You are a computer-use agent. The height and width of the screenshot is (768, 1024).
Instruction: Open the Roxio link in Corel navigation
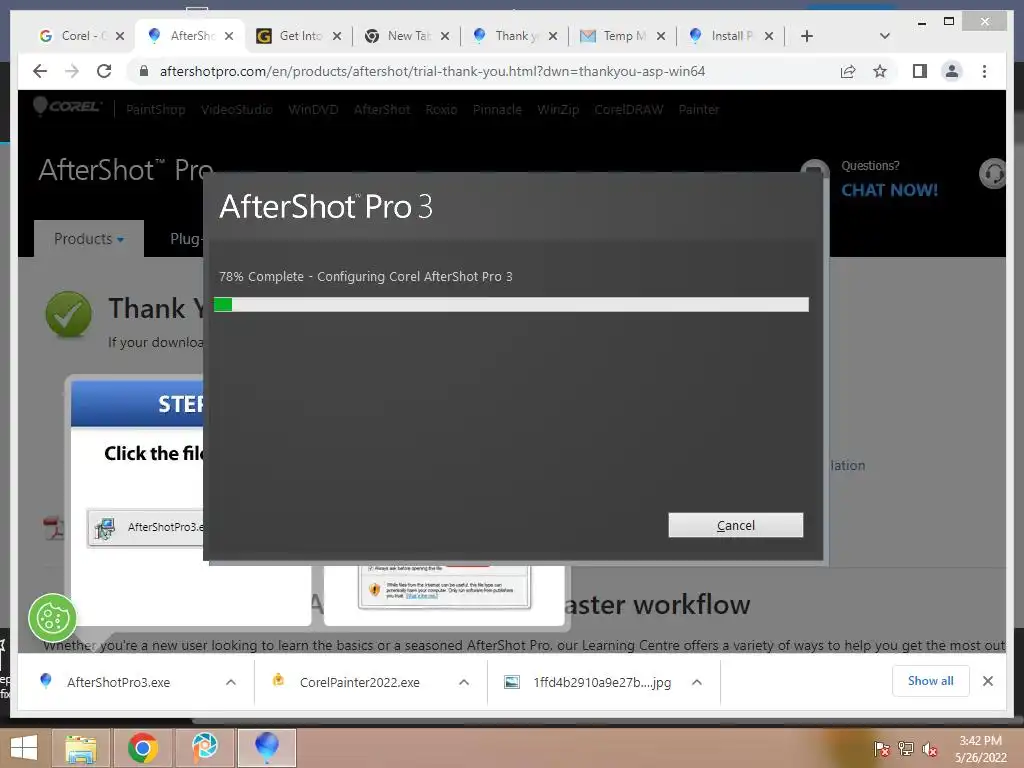click(441, 110)
